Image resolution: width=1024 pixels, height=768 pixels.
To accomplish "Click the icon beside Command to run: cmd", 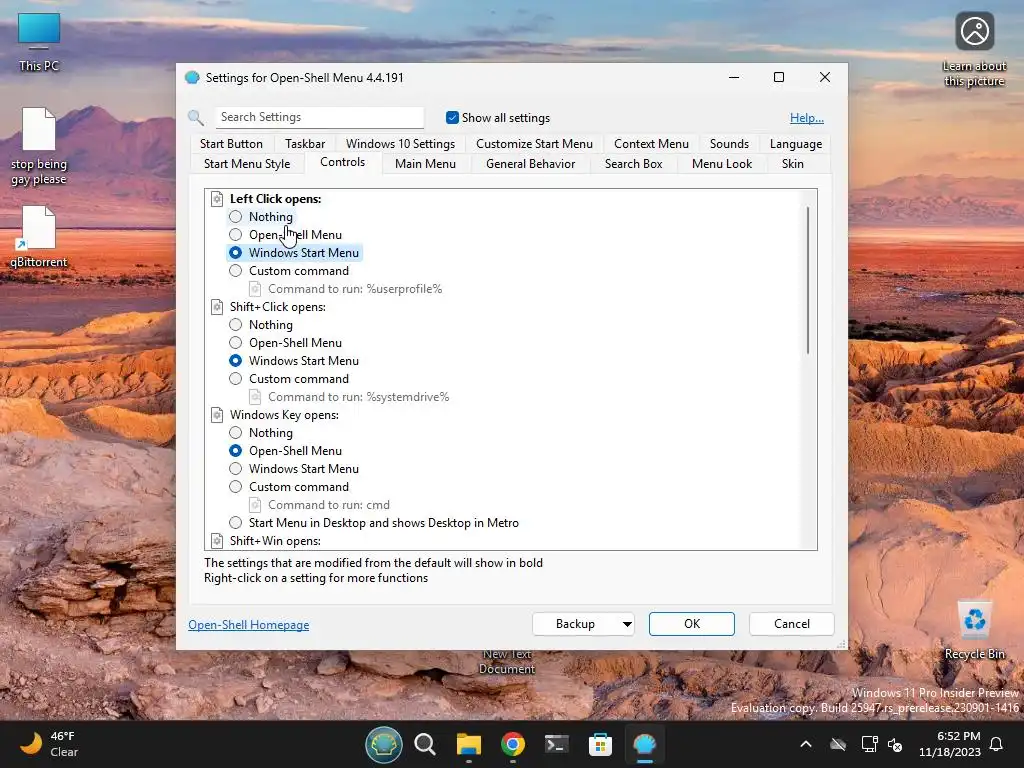I will coord(255,505).
